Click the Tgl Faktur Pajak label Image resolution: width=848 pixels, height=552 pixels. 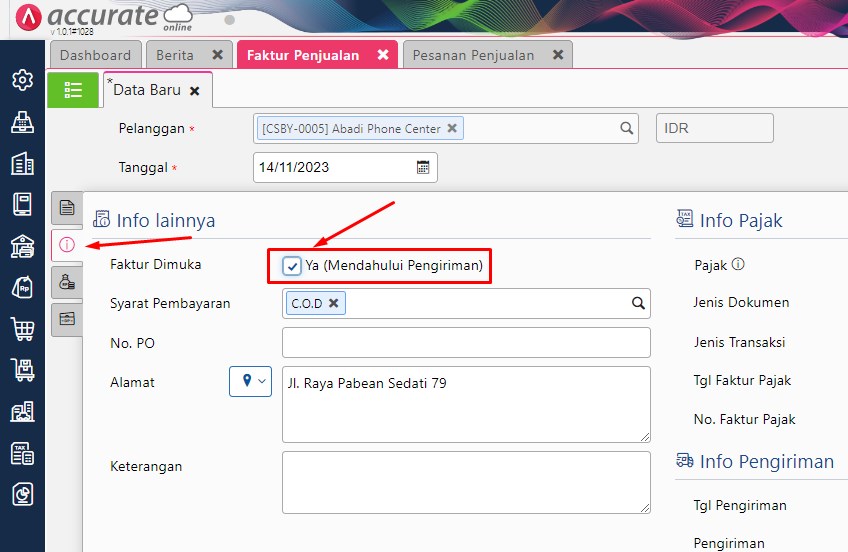tap(742, 381)
